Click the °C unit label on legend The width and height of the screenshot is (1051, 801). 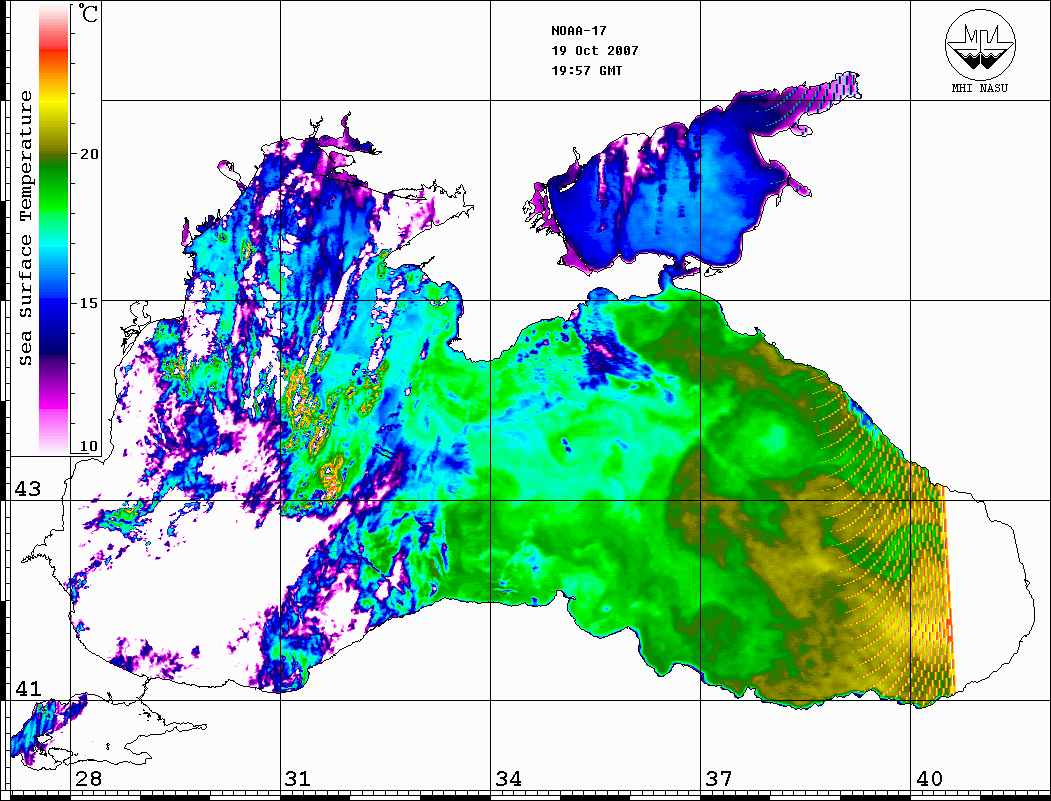pyautogui.click(x=87, y=13)
